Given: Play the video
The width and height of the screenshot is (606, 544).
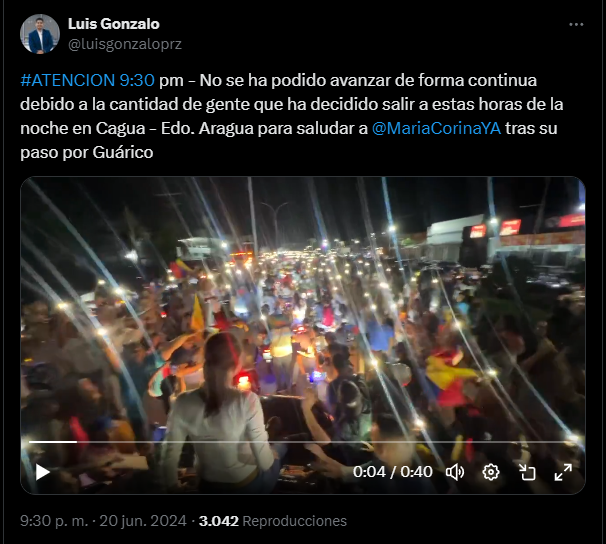Looking at the screenshot, I should click(x=43, y=472).
